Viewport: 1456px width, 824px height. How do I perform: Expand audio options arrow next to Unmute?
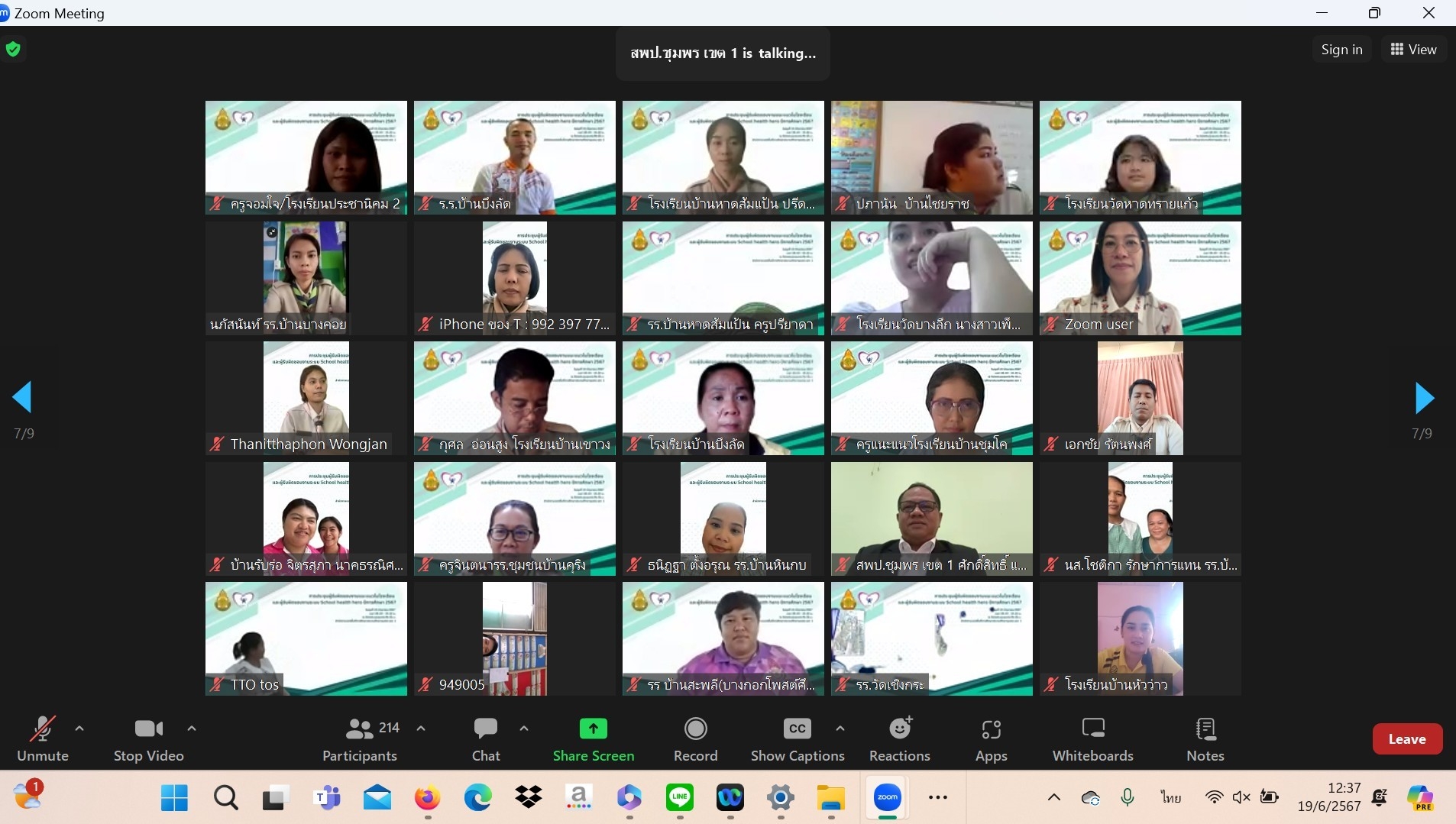(79, 729)
